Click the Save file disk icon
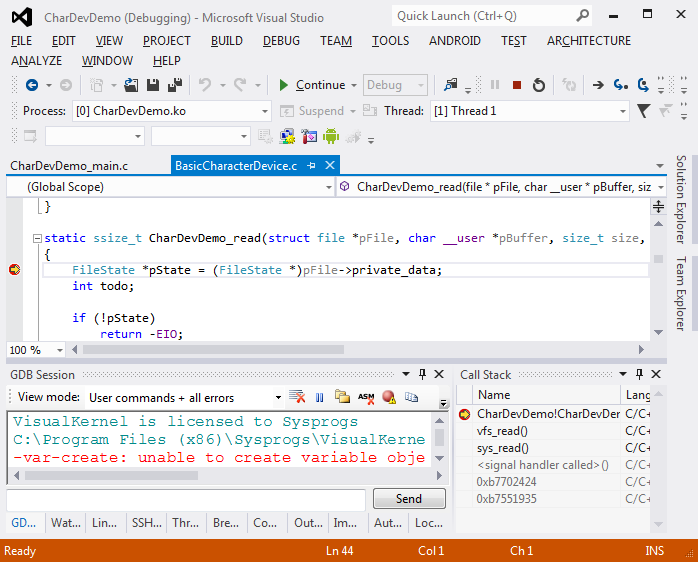The height and width of the screenshot is (562, 698). [x=153, y=85]
